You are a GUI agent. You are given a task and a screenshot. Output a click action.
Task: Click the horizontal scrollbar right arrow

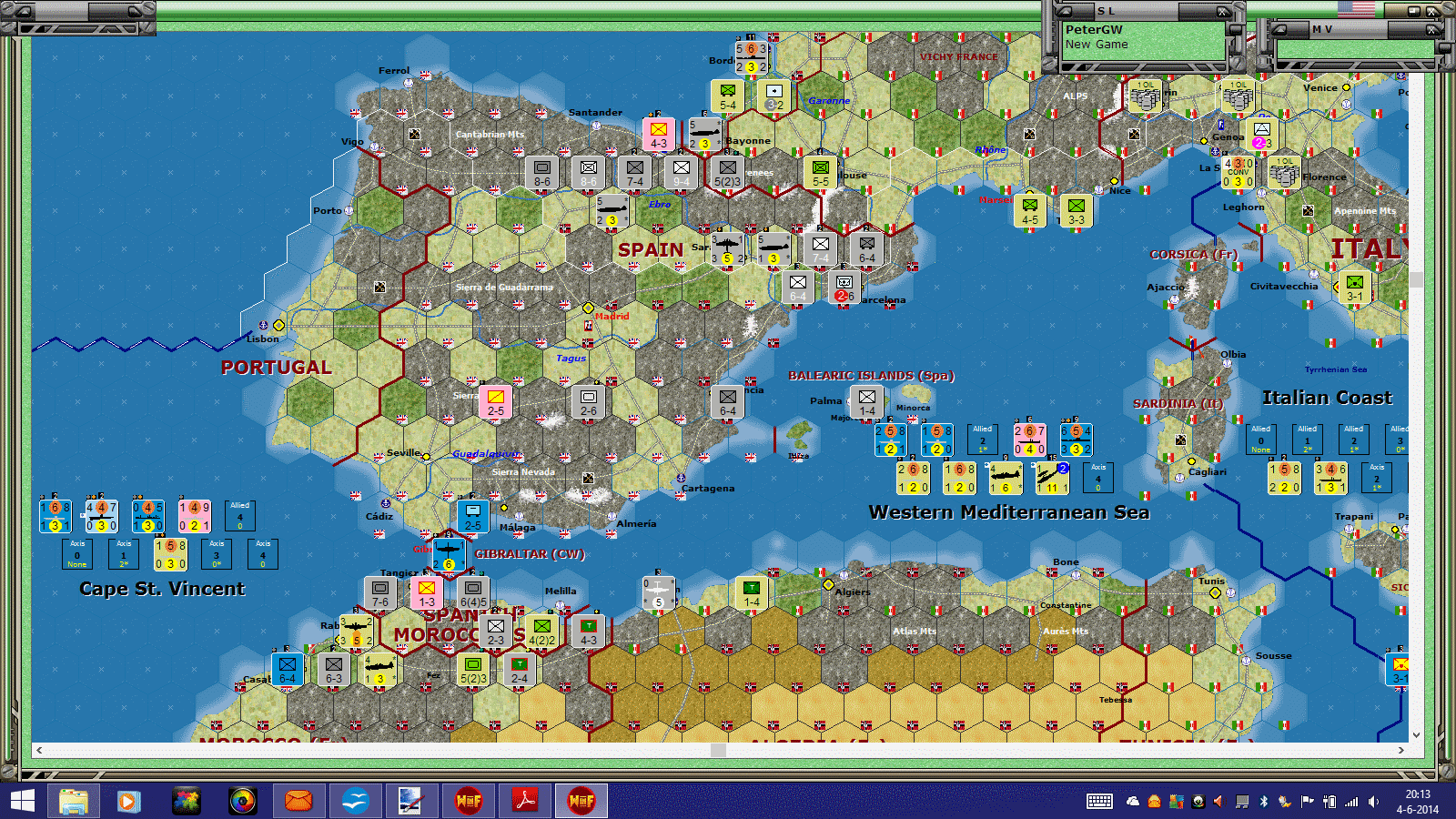click(1401, 750)
